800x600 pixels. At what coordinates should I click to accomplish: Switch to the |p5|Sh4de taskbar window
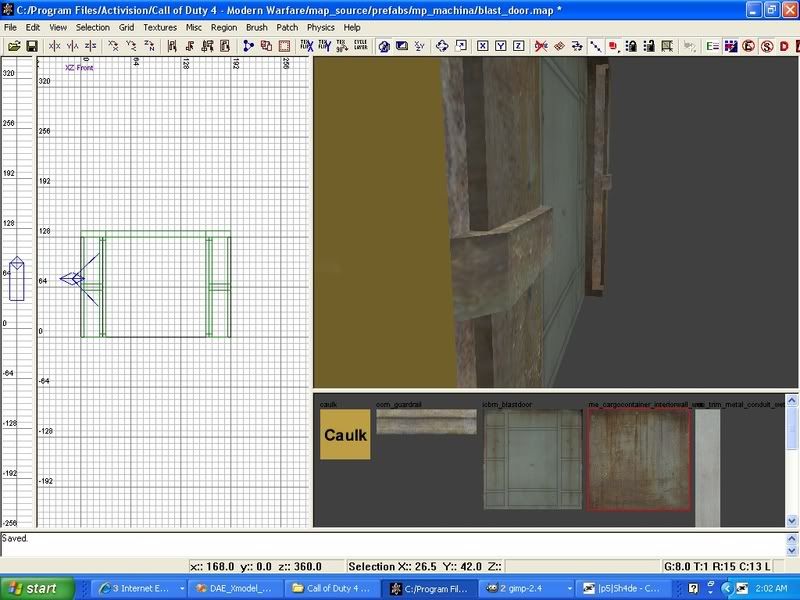coord(623,588)
